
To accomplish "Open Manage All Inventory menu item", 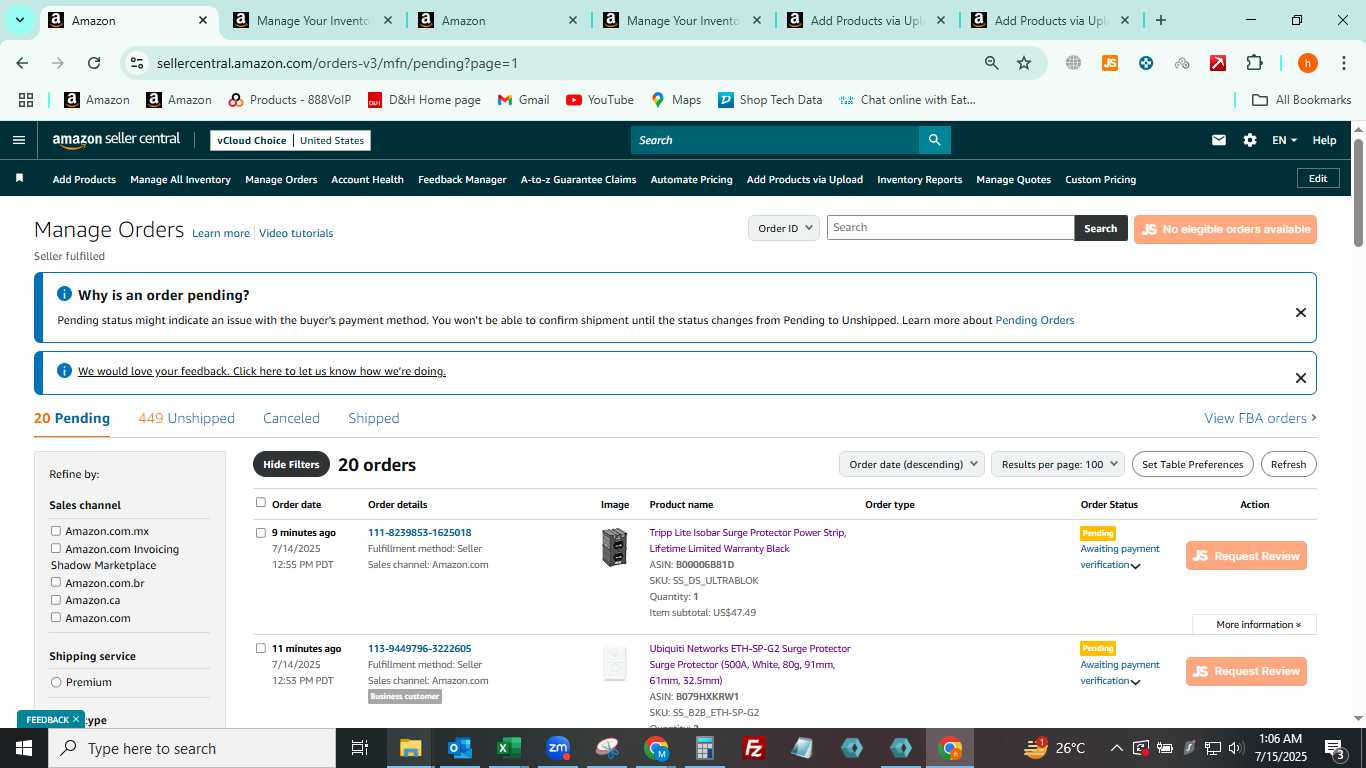I will [x=180, y=180].
